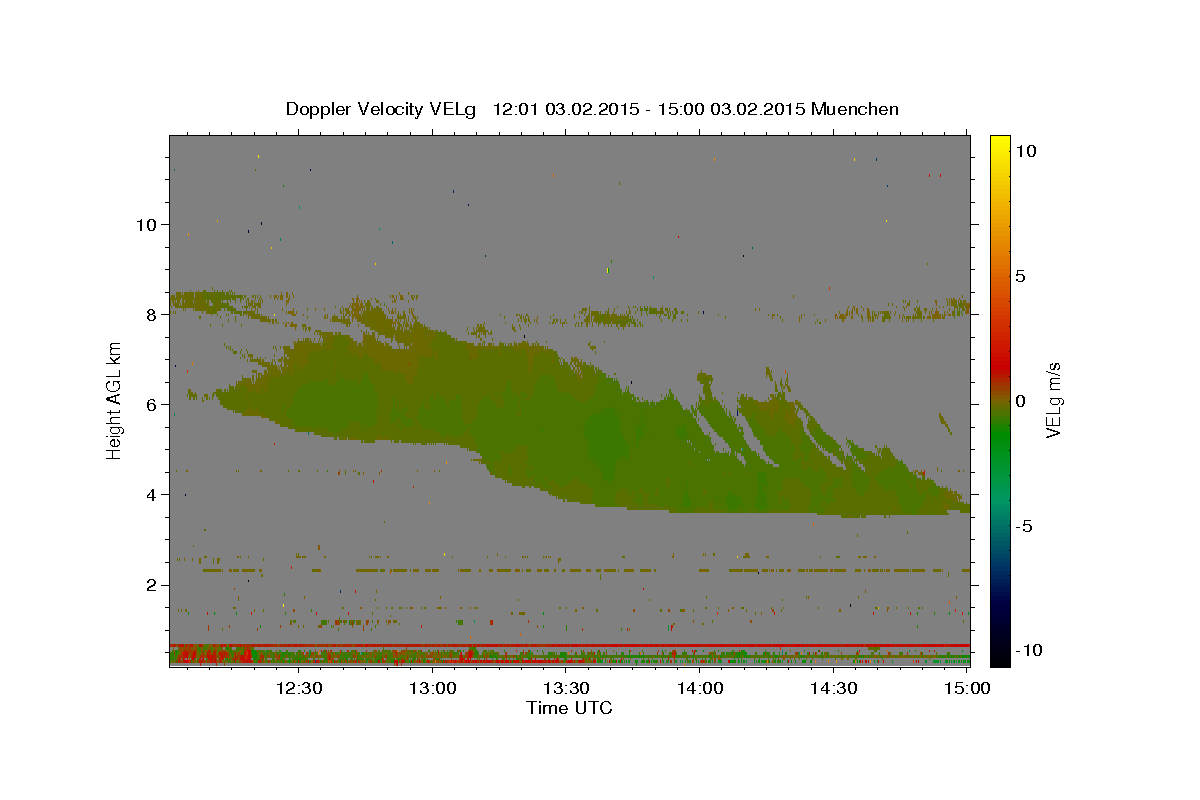Click the colorbar value 0 label
Screen dimensions: 1200x800
tap(1020, 401)
